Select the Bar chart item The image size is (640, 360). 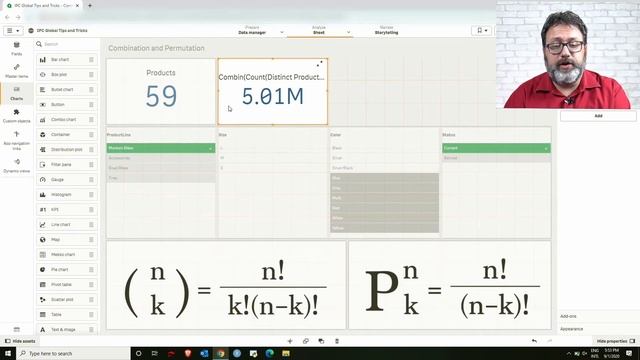click(x=67, y=60)
